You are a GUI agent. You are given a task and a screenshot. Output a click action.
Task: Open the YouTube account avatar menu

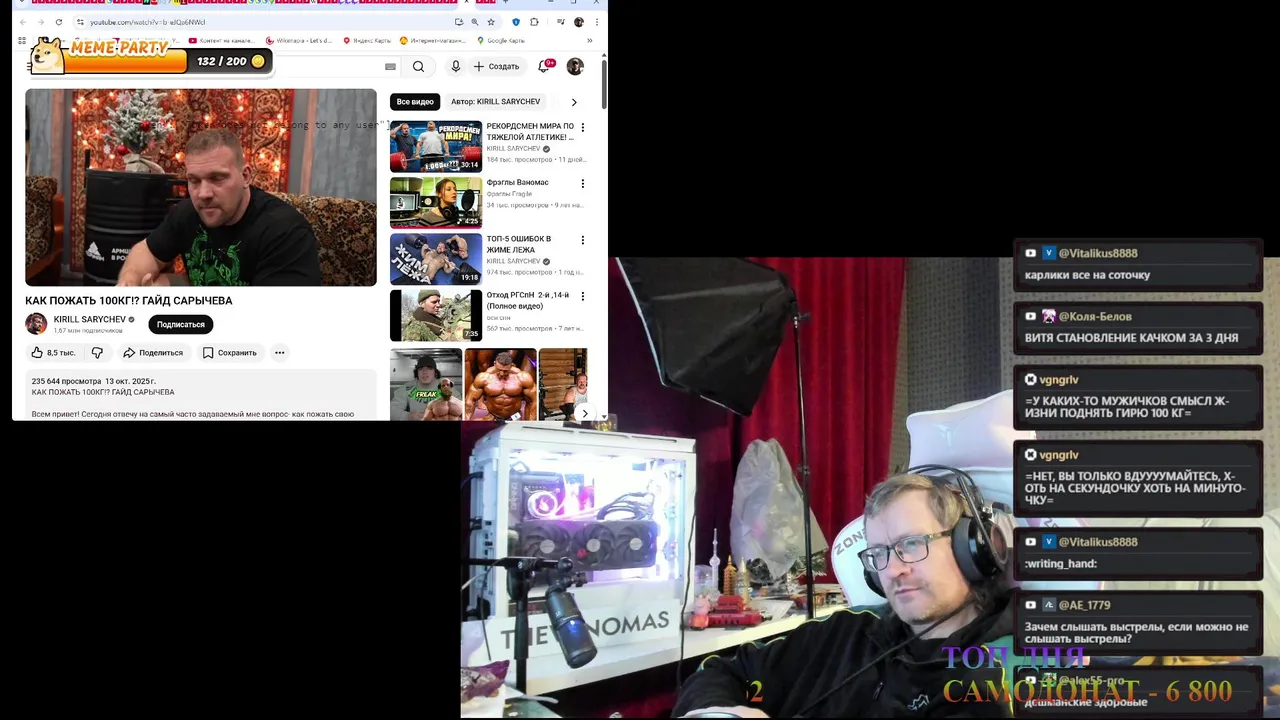click(575, 66)
